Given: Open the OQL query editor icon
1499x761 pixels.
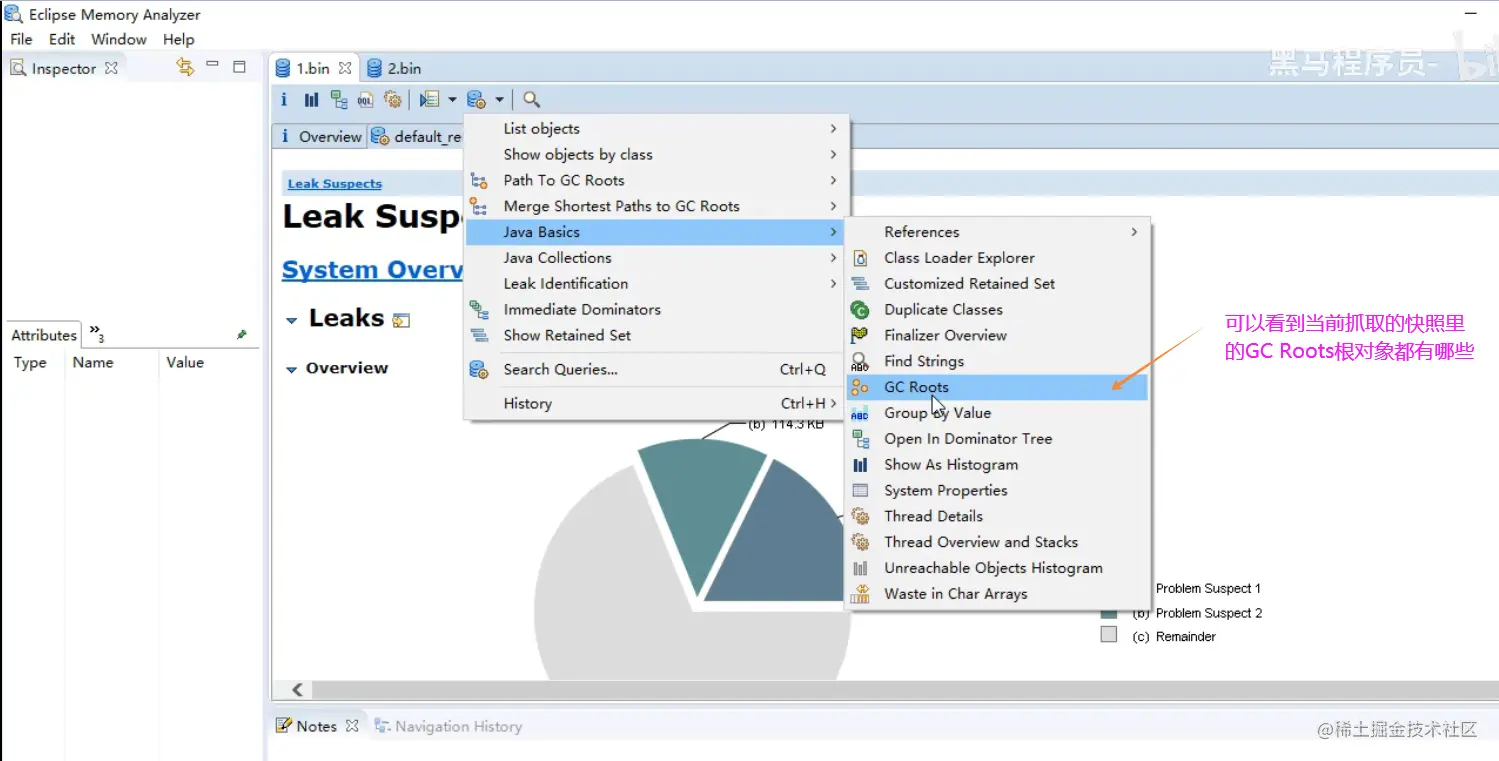Looking at the screenshot, I should point(366,99).
